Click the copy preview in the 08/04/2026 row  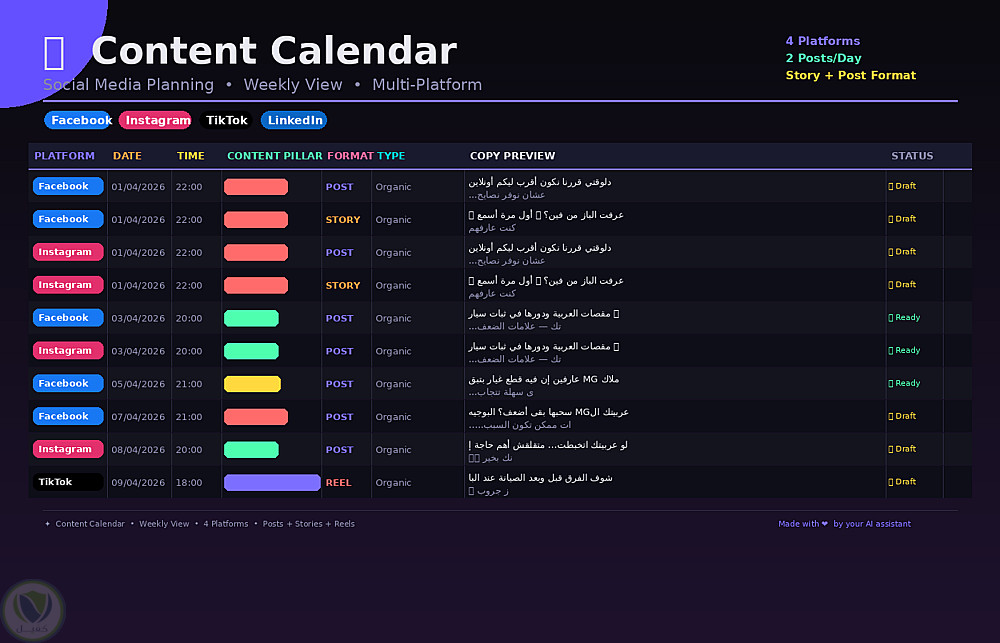click(548, 451)
